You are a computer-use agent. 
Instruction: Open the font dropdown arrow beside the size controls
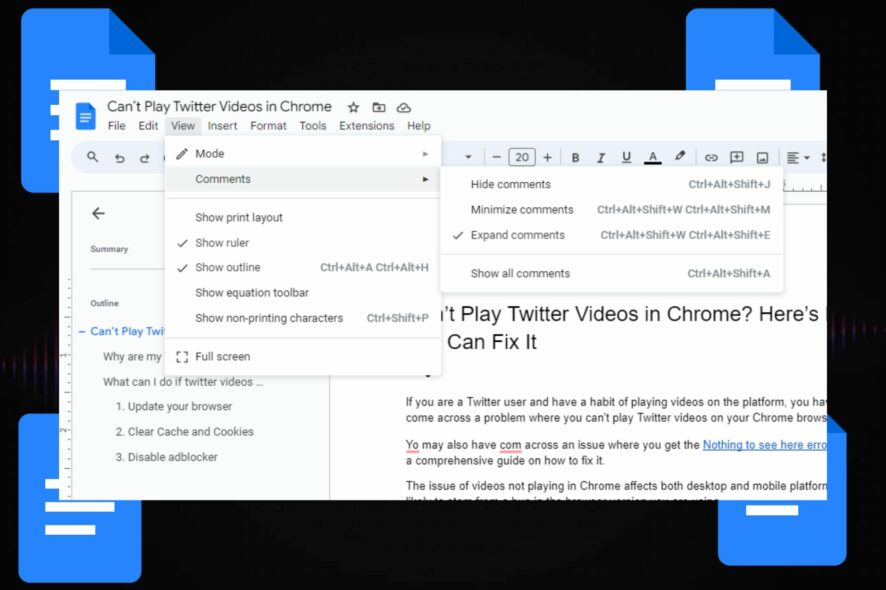click(x=468, y=157)
